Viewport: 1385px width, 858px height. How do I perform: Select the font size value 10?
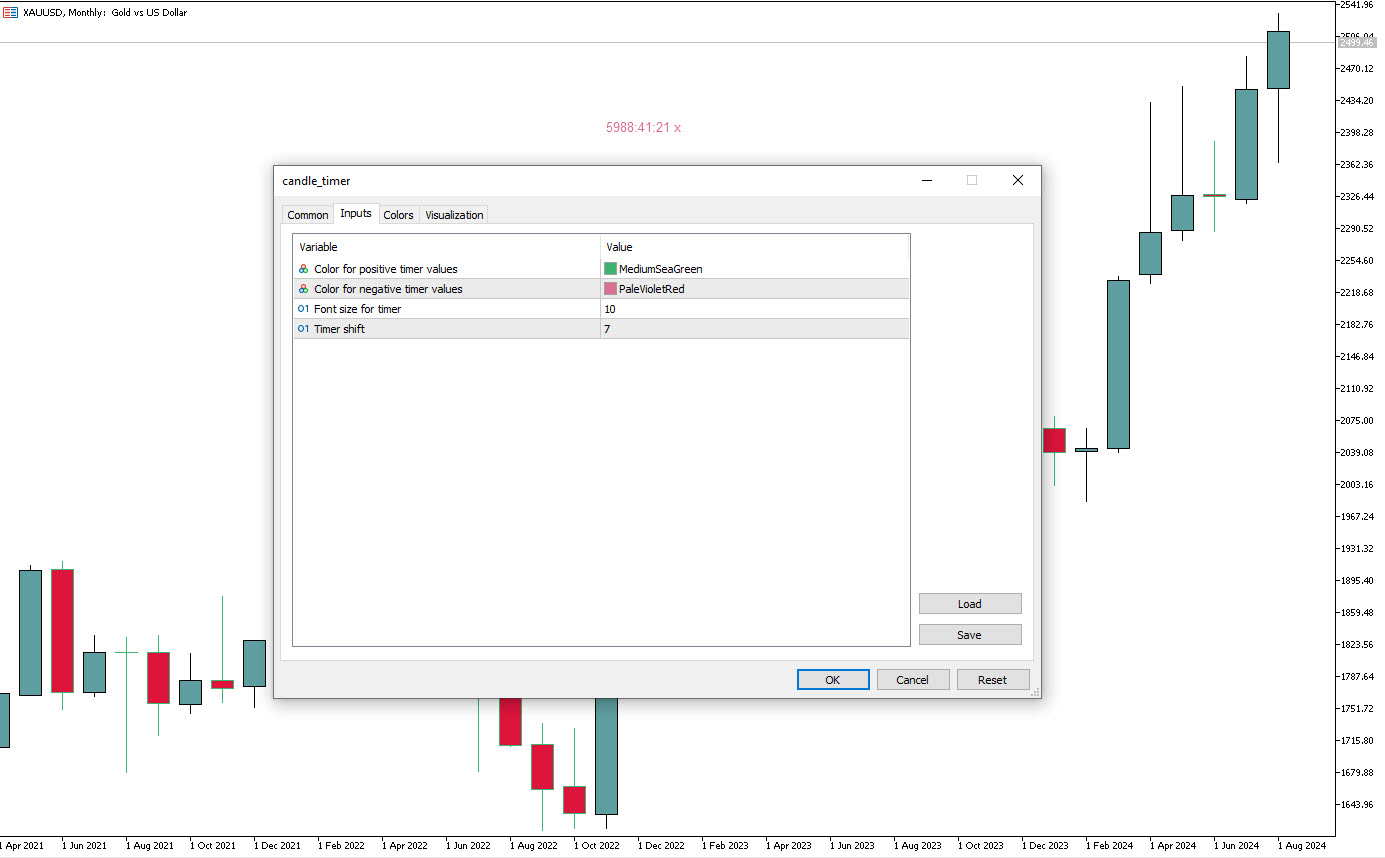pyautogui.click(x=610, y=309)
